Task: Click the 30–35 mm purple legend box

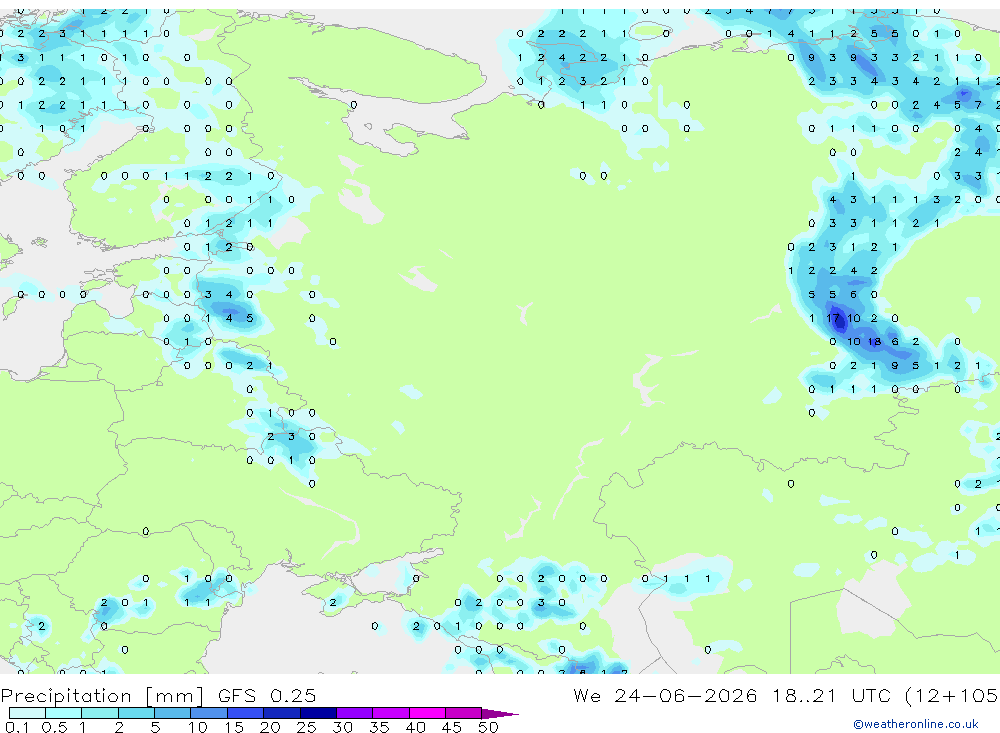Action: click(x=355, y=713)
